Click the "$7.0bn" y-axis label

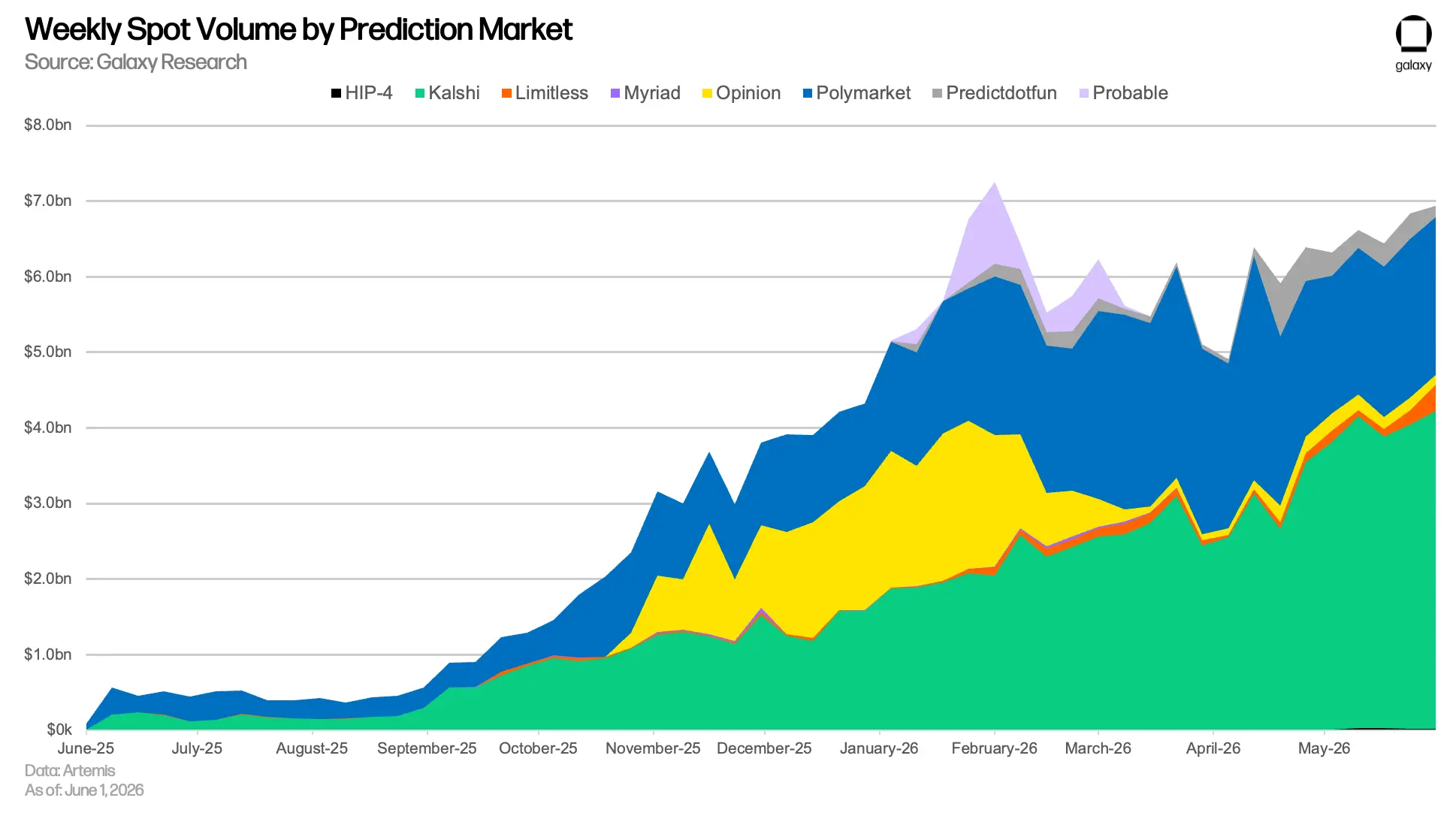tap(48, 201)
